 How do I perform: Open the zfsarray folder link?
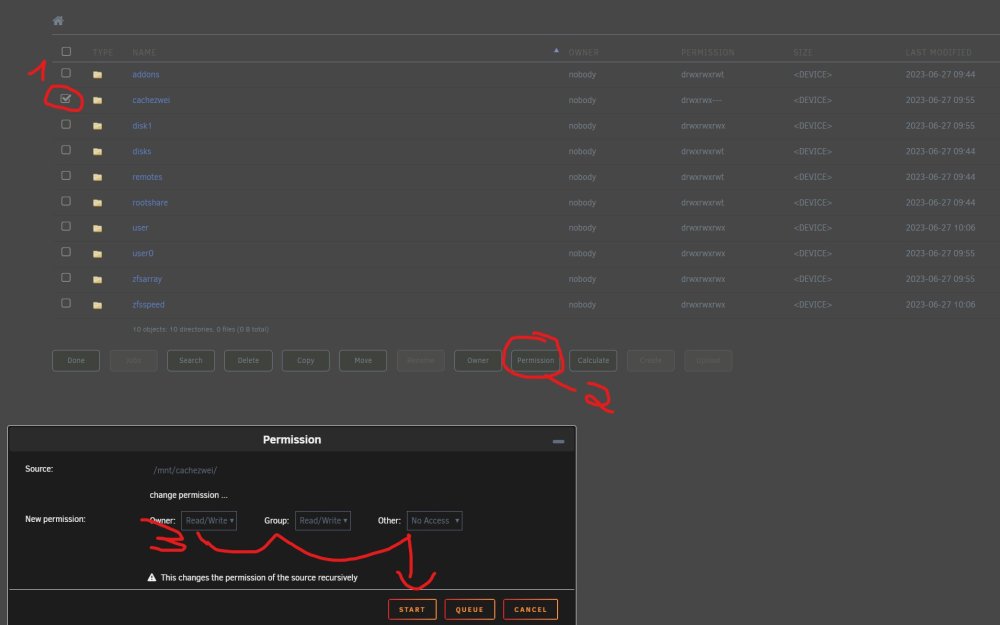[x=147, y=279]
